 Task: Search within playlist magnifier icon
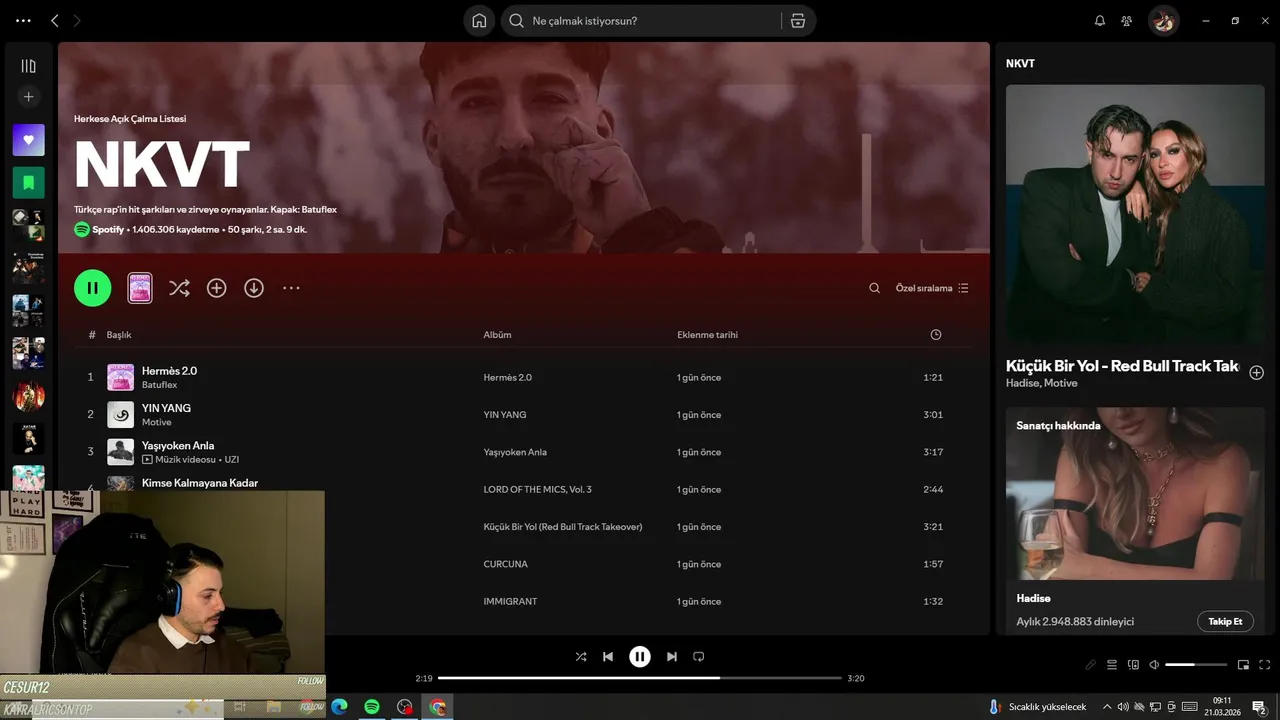coord(874,288)
